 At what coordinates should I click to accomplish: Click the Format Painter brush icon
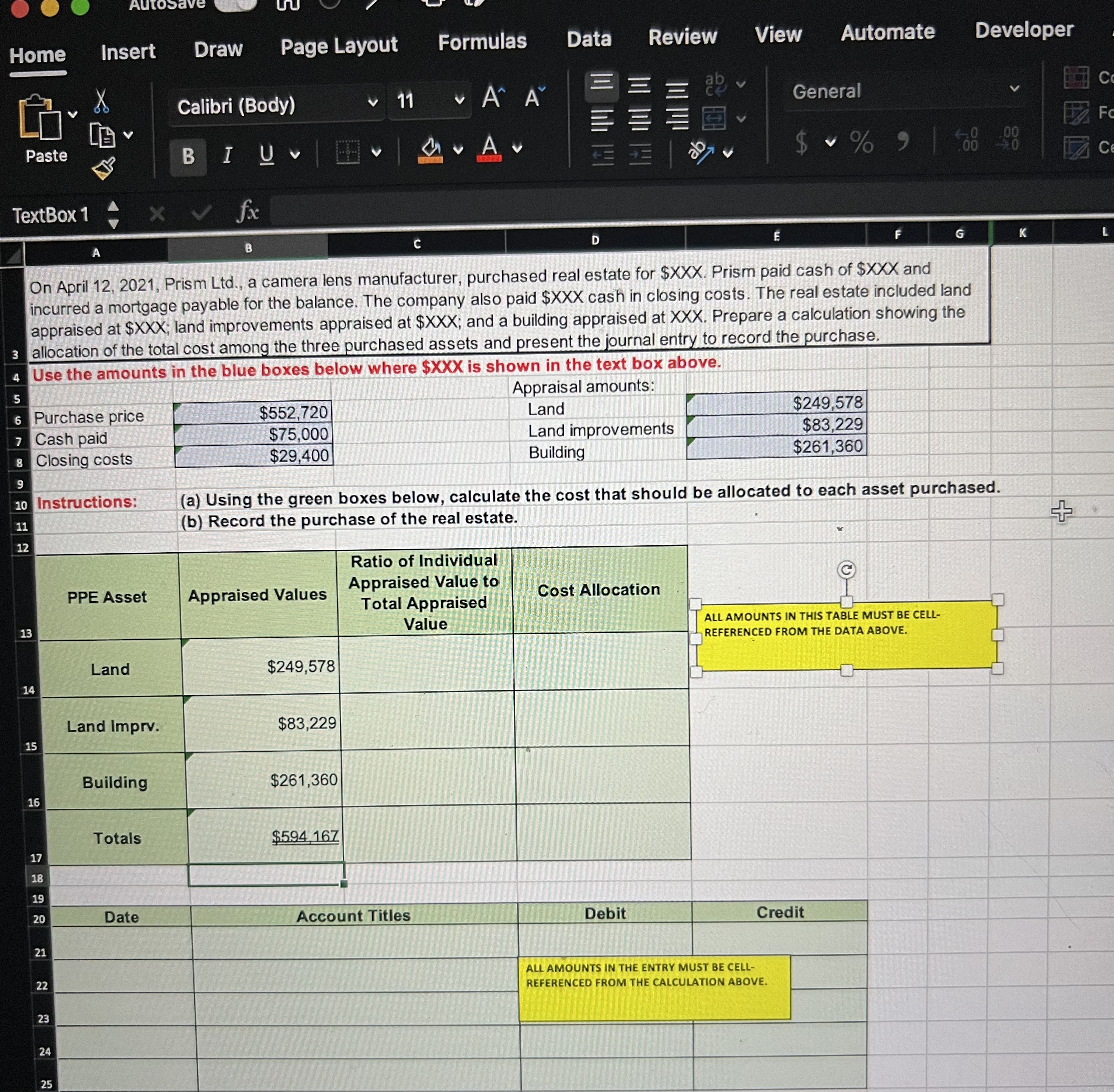point(104,168)
